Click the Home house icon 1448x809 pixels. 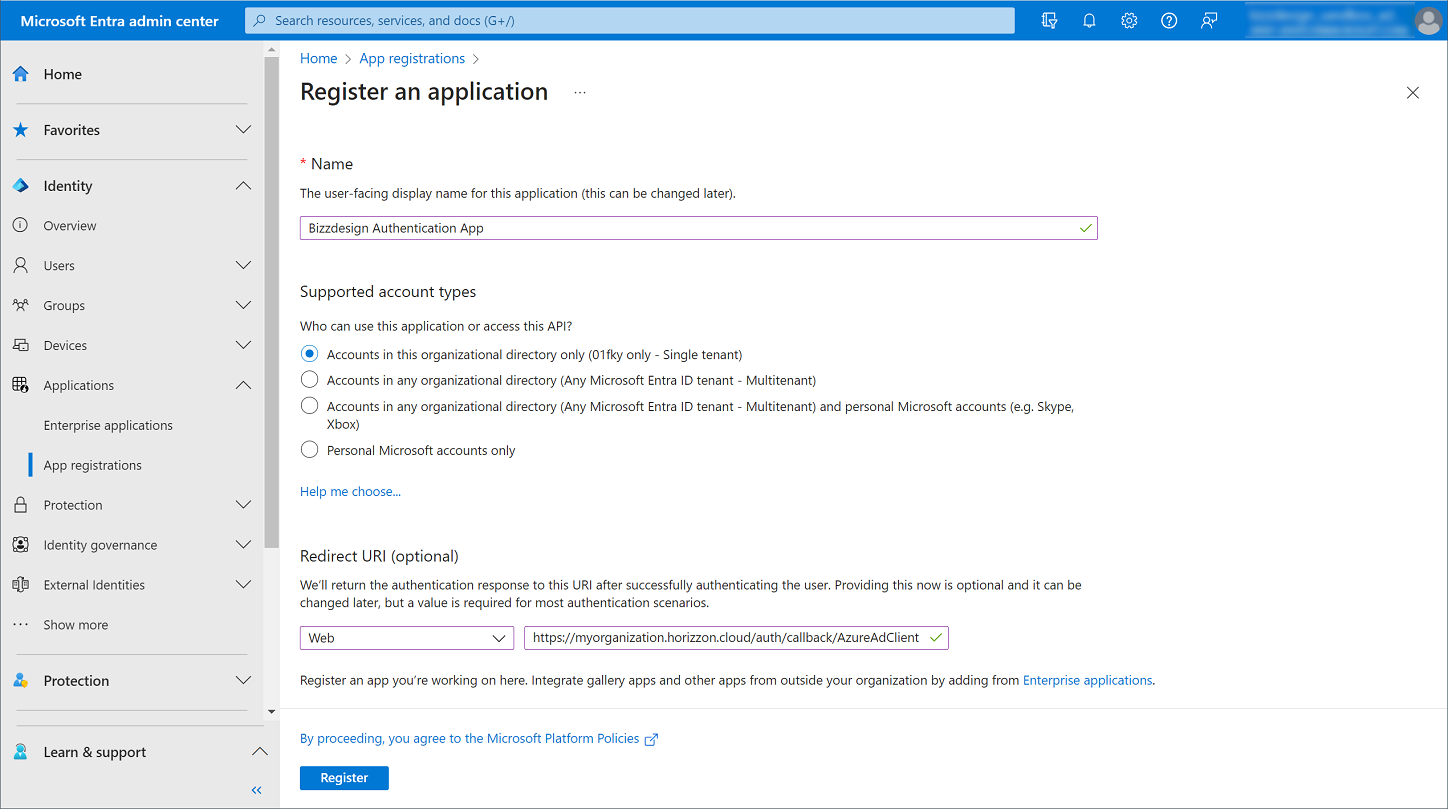click(20, 74)
